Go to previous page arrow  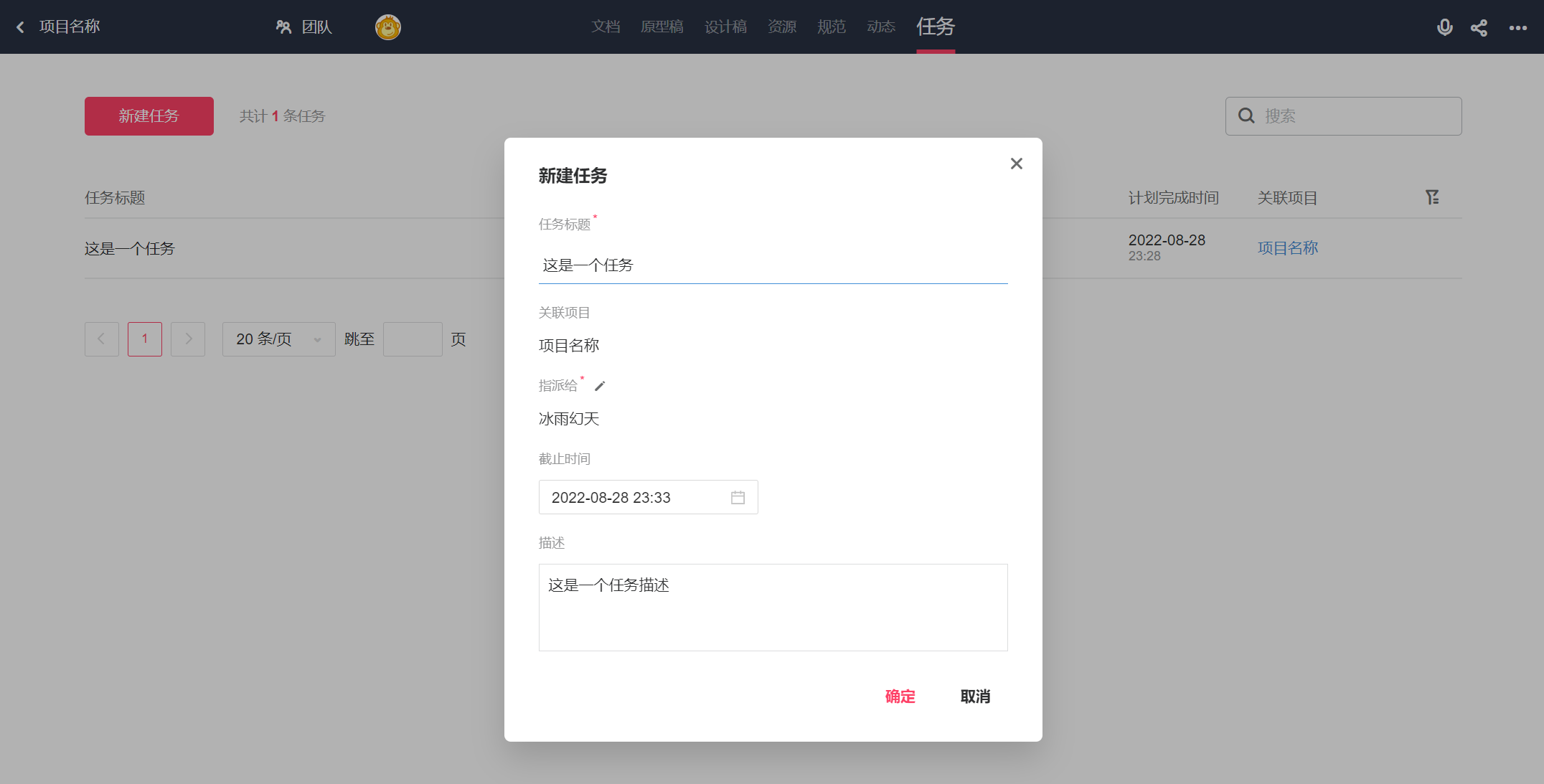click(x=102, y=339)
